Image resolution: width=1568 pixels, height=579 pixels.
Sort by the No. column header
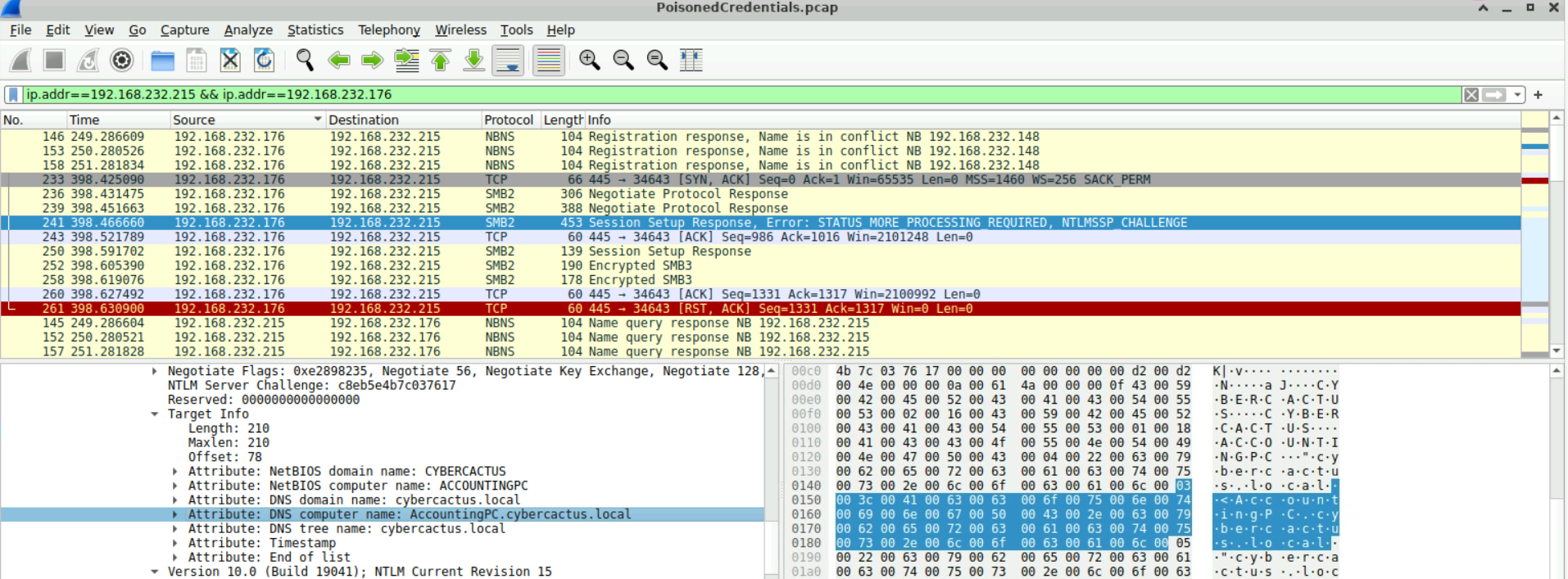click(34, 120)
